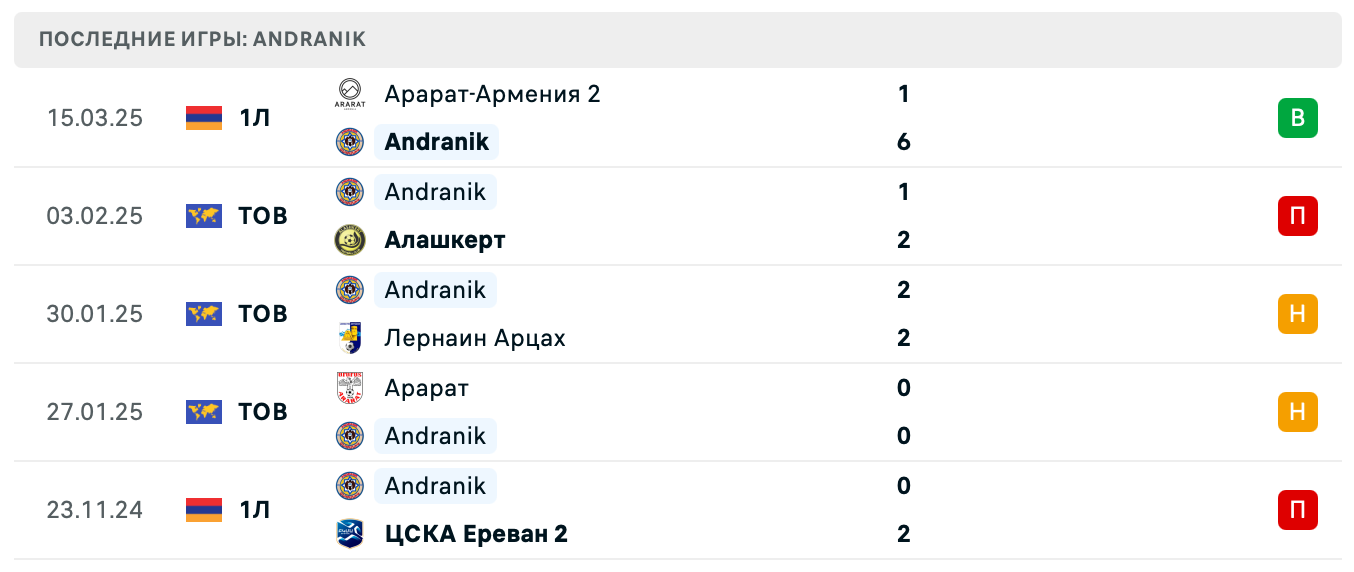Viewport: 1354px width, 572px height.
Task: Open ЦСКА Ереван 2 team link
Action: [476, 534]
